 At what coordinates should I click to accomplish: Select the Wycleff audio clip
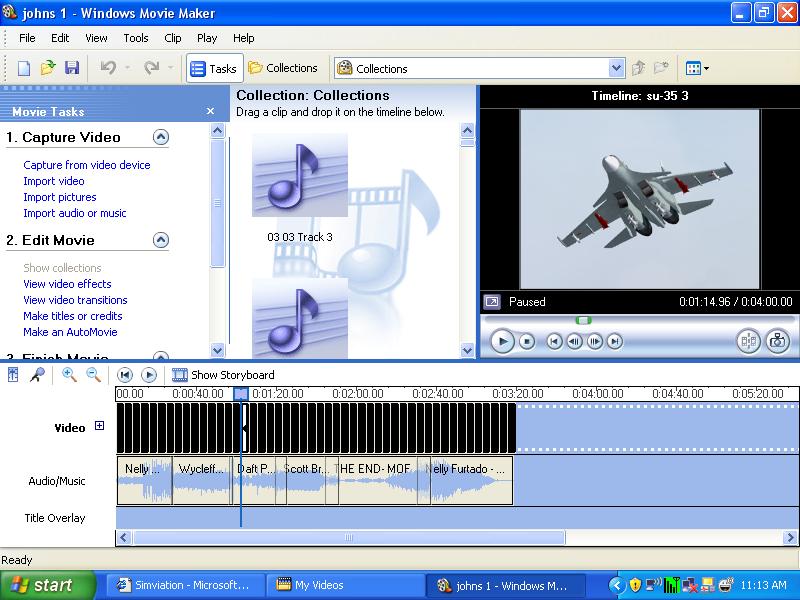pos(203,481)
